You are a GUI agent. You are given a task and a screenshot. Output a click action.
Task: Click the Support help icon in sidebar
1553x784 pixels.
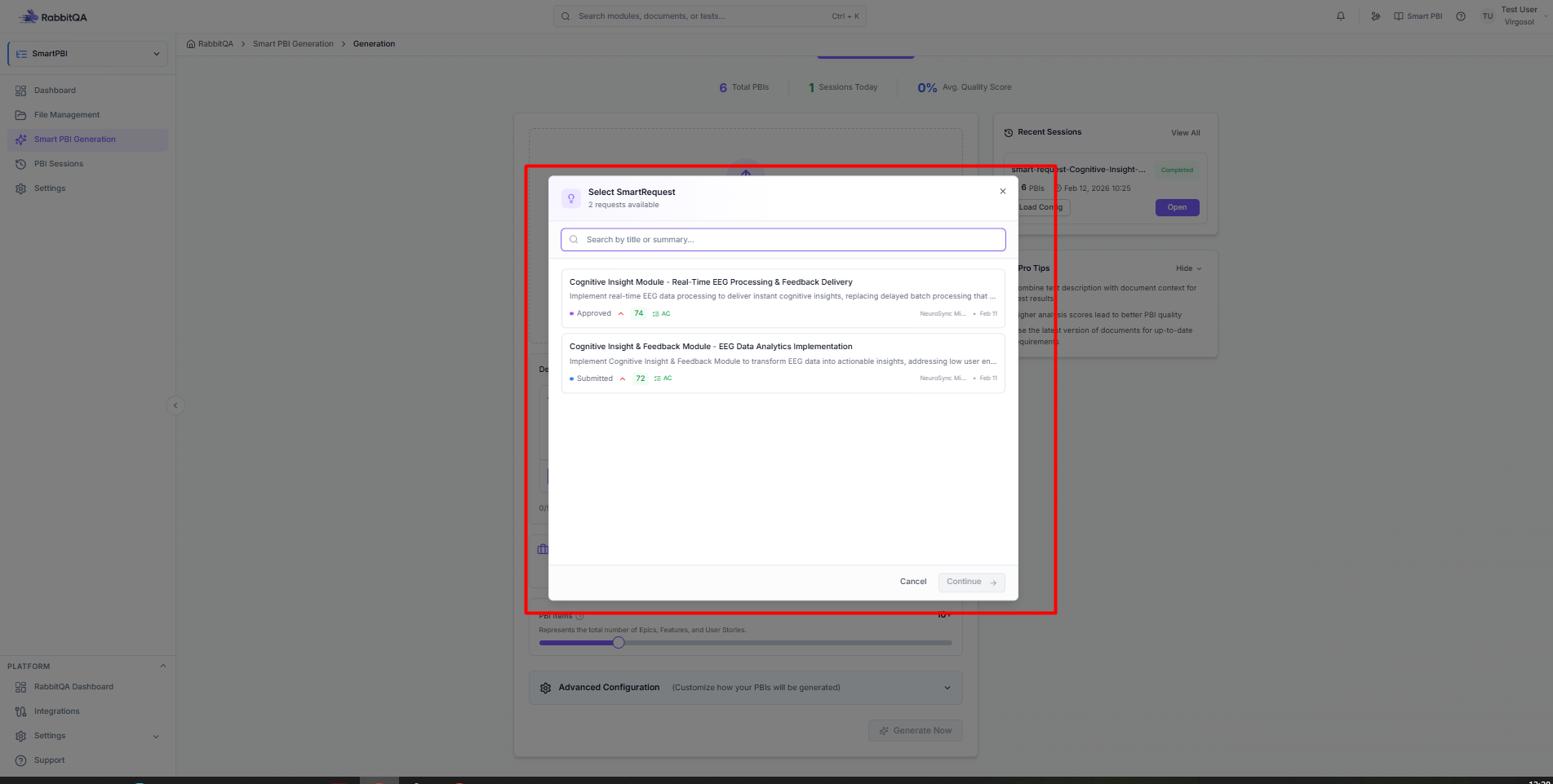pos(21,760)
